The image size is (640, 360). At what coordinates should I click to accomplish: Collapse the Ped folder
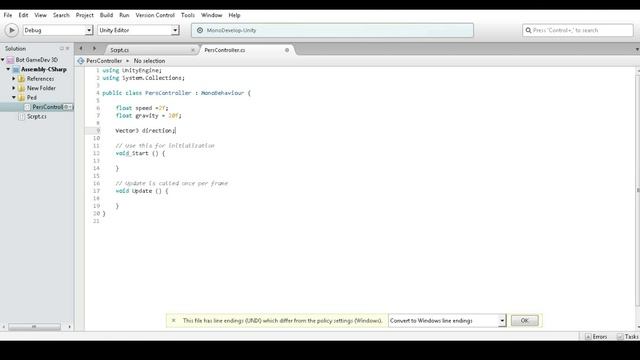pyautogui.click(x=13, y=97)
